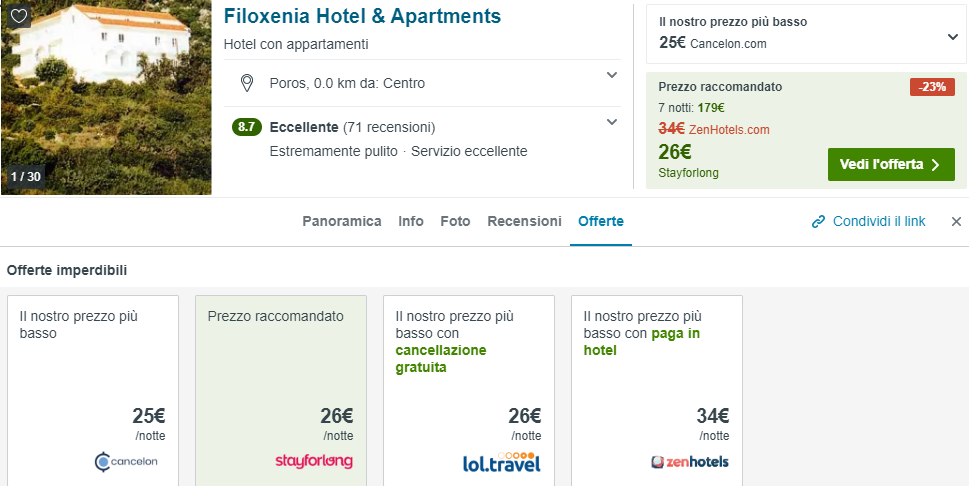Click the Stayforlong logo
969x486 pixels.
tap(314, 461)
